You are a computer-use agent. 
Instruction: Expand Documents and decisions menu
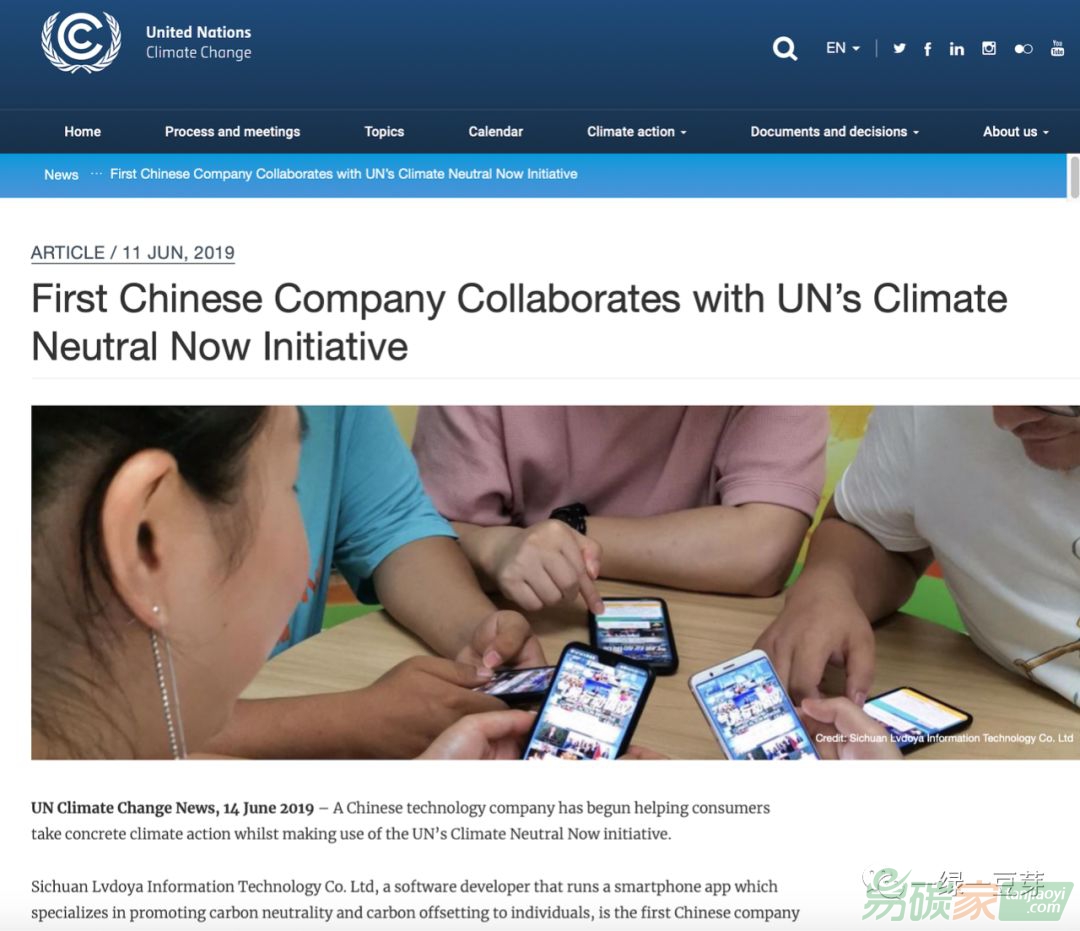(x=835, y=132)
